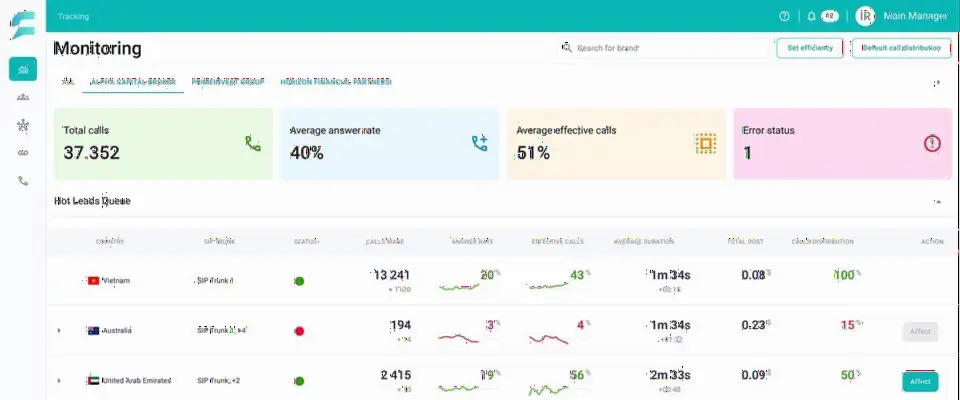Open the voicemail sidebar icon
Viewport: 960px width, 400px height.
[x=23, y=153]
